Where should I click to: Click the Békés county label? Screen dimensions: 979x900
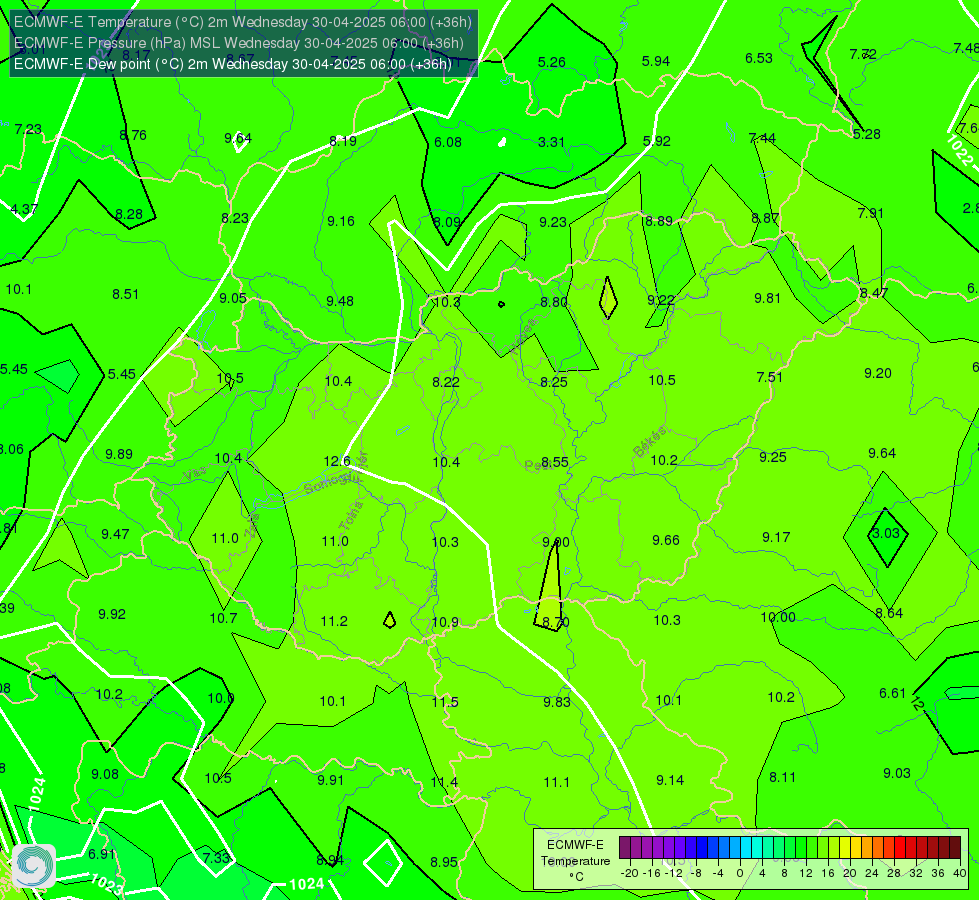click(649, 442)
